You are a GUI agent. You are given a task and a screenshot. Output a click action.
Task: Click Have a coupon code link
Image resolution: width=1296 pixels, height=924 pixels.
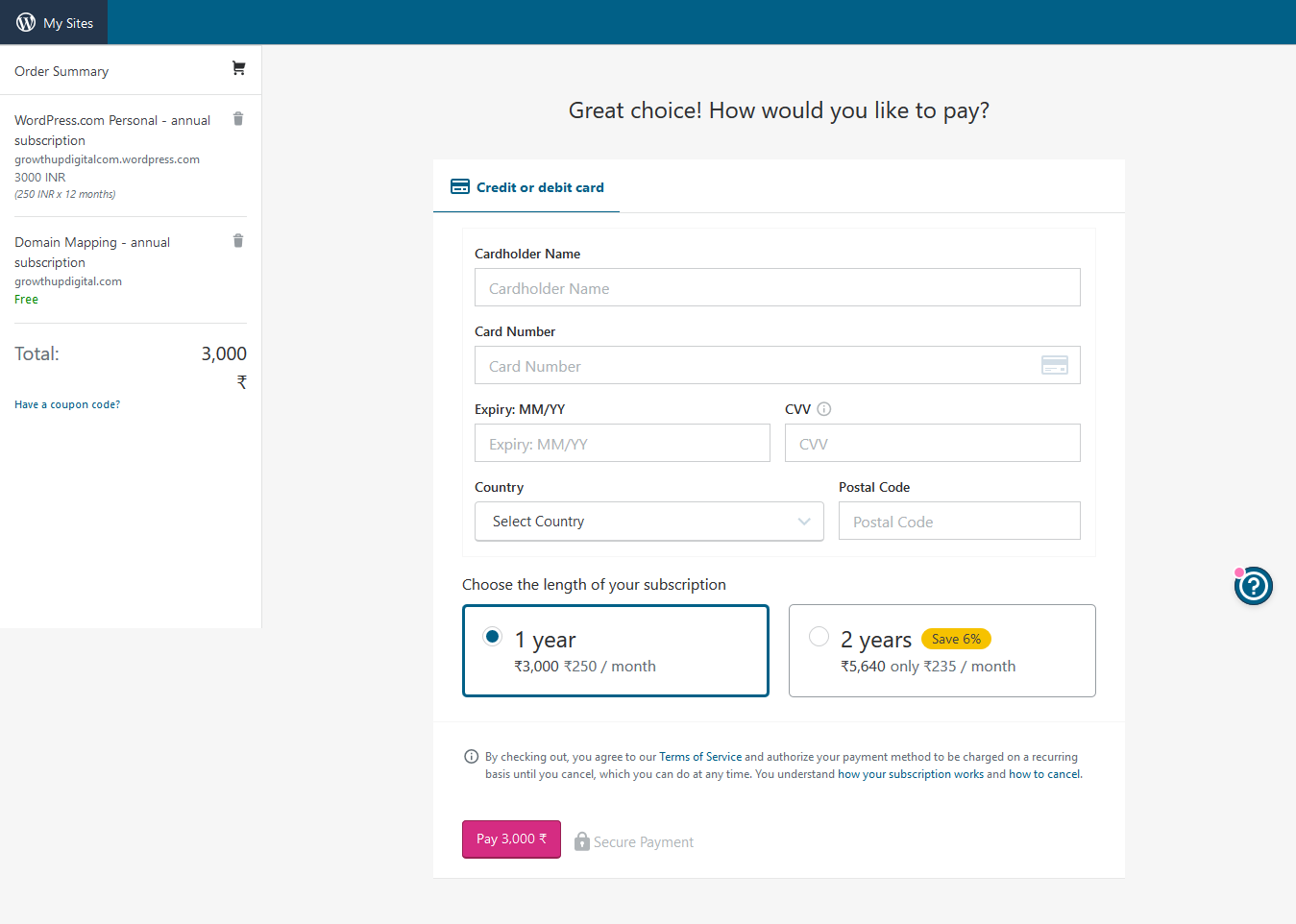(x=67, y=404)
